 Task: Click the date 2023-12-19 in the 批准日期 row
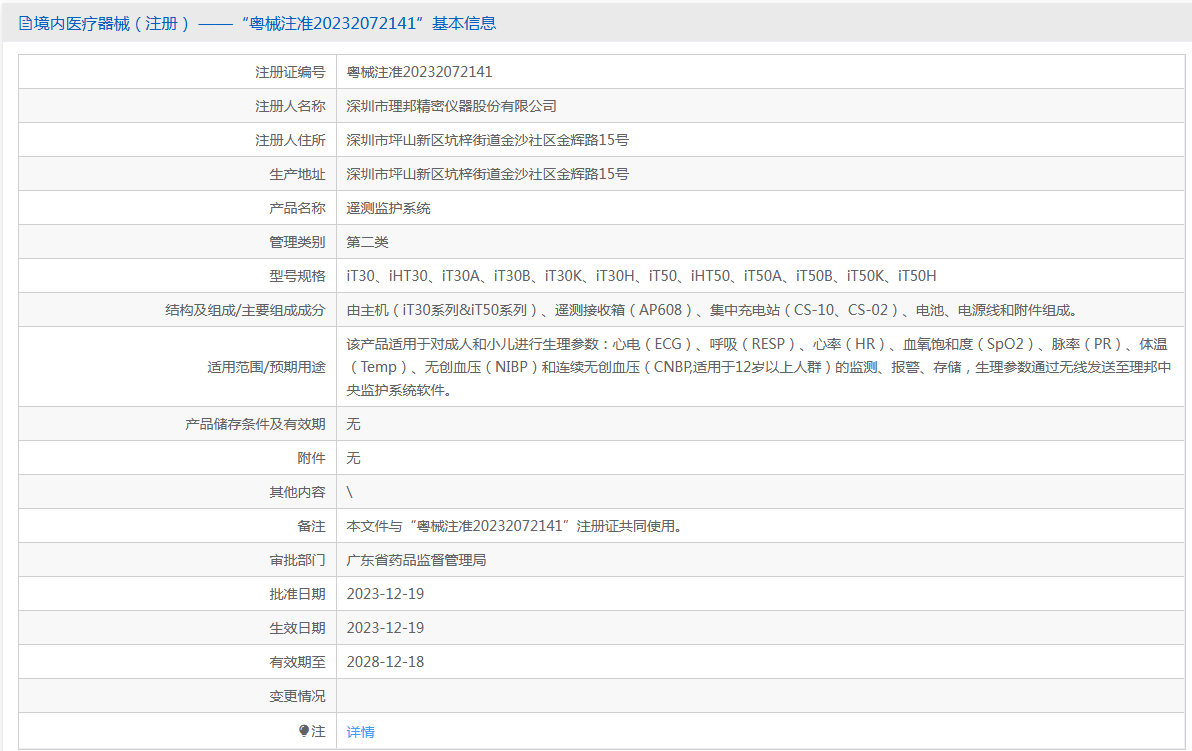pos(385,594)
